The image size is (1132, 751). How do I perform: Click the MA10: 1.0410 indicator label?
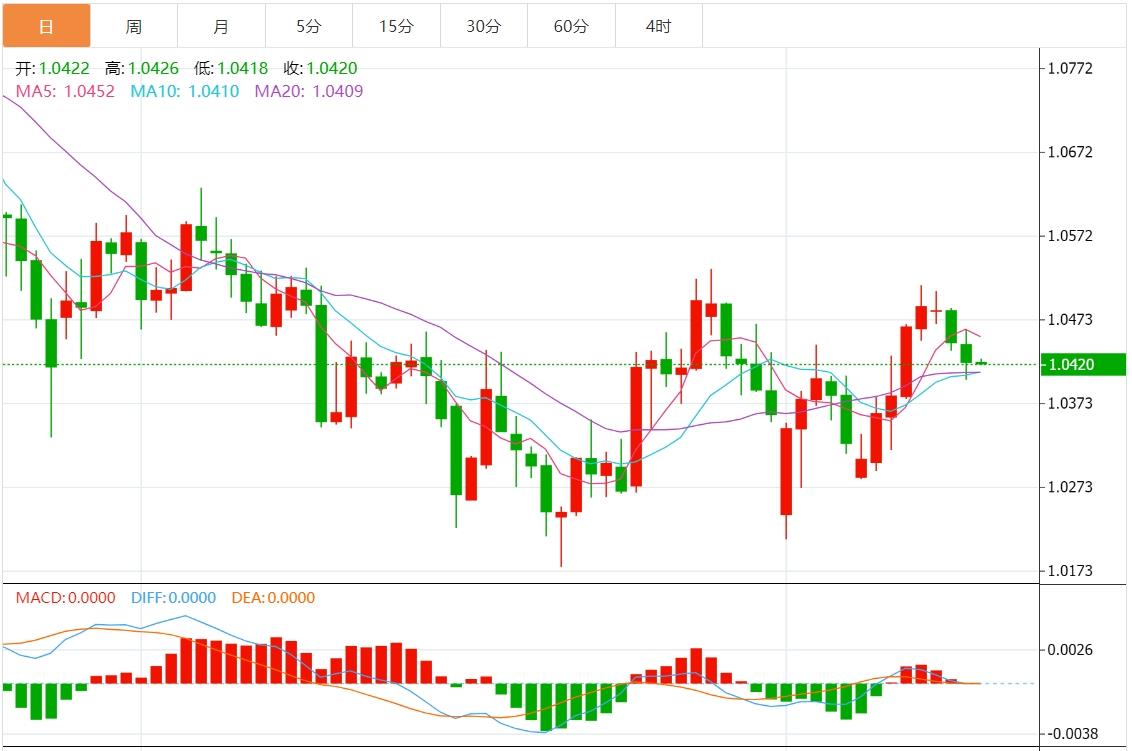point(185,92)
